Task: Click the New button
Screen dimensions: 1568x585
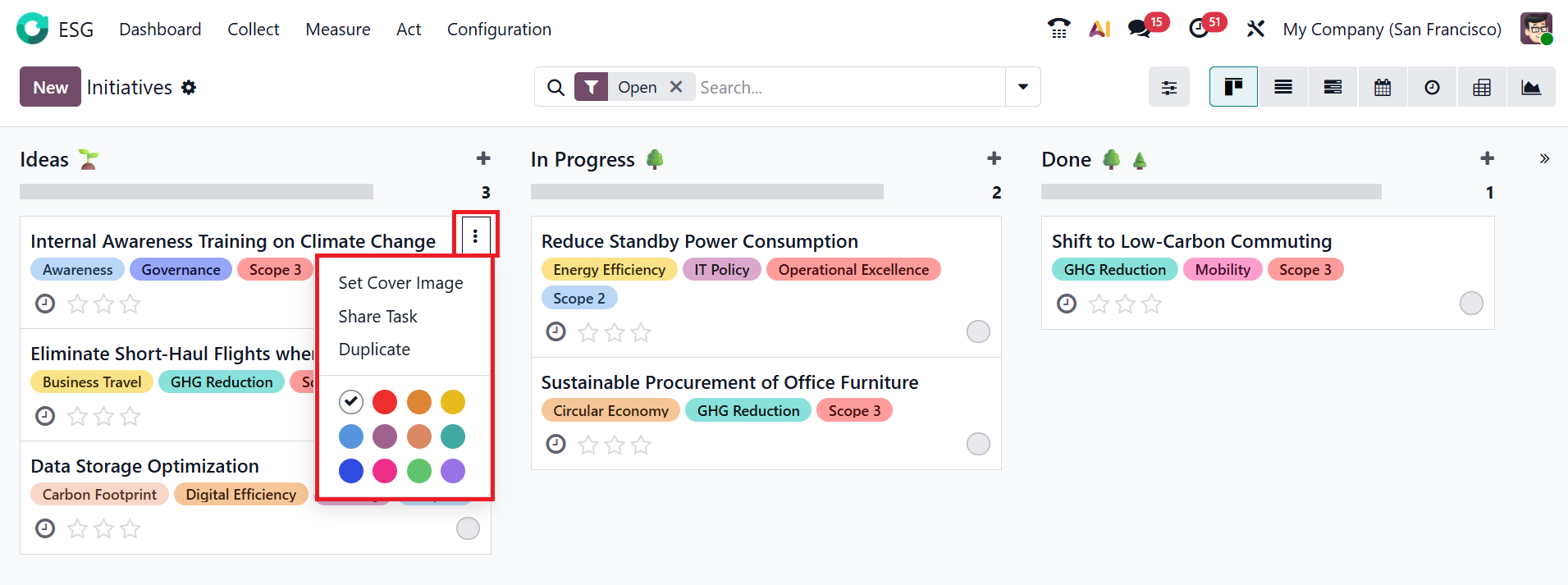Action: (50, 87)
